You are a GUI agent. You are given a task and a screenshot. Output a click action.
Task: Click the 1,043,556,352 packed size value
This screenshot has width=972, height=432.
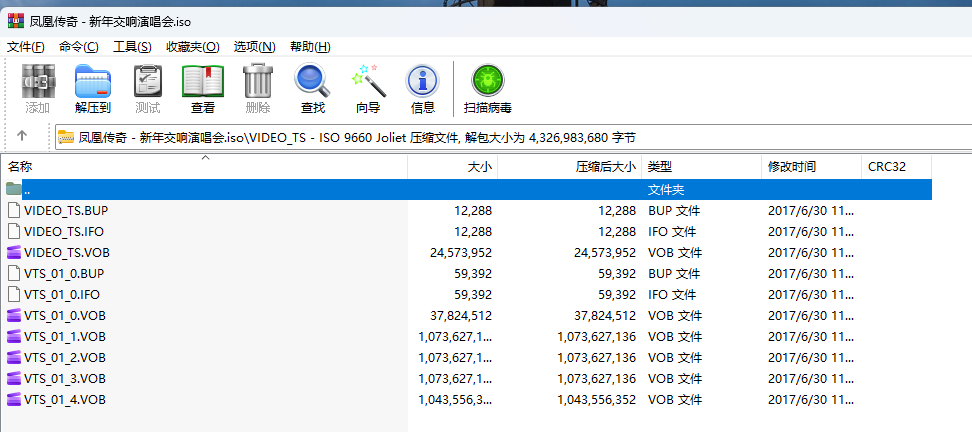[597, 400]
